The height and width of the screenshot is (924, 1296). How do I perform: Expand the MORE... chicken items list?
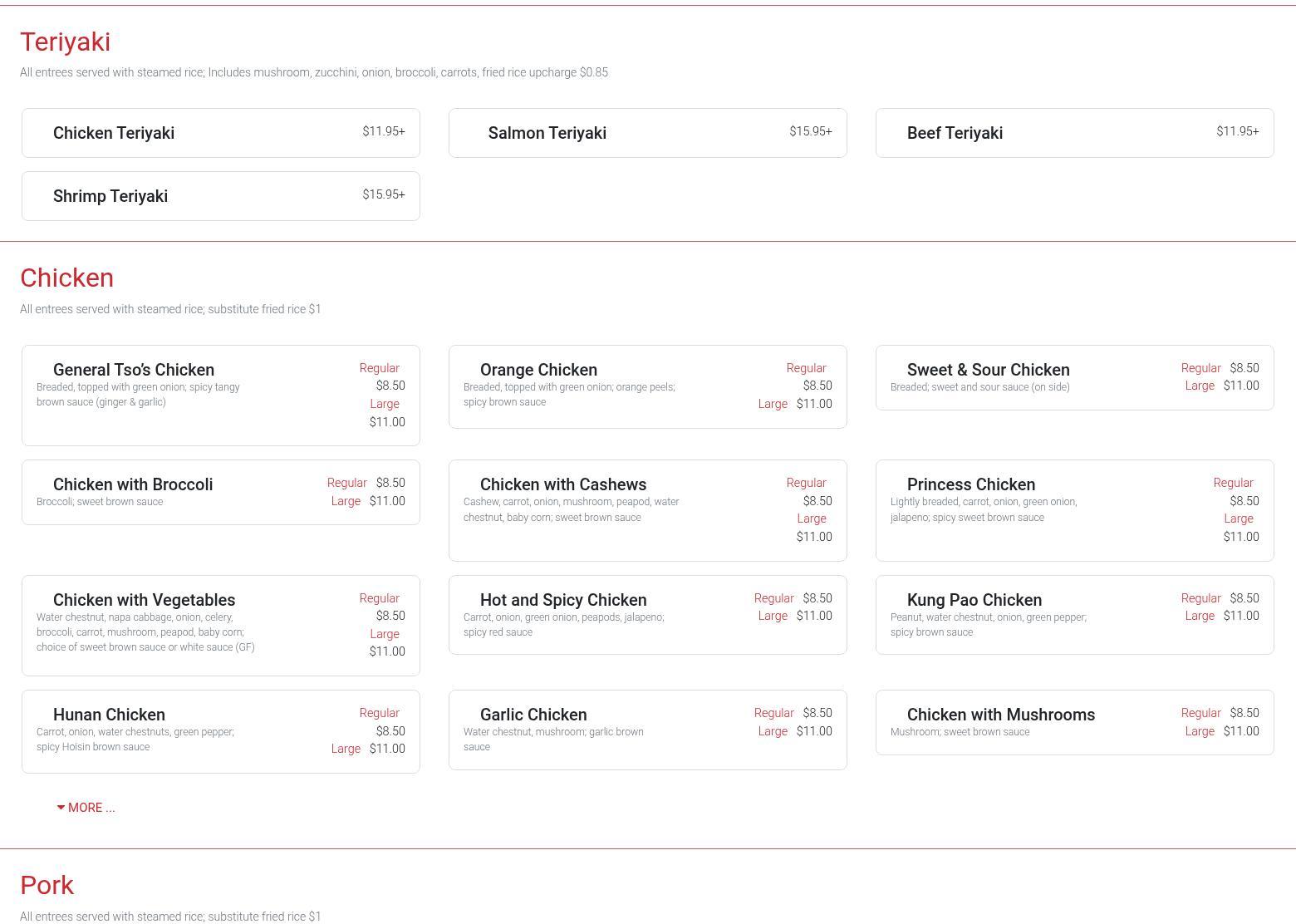86,808
